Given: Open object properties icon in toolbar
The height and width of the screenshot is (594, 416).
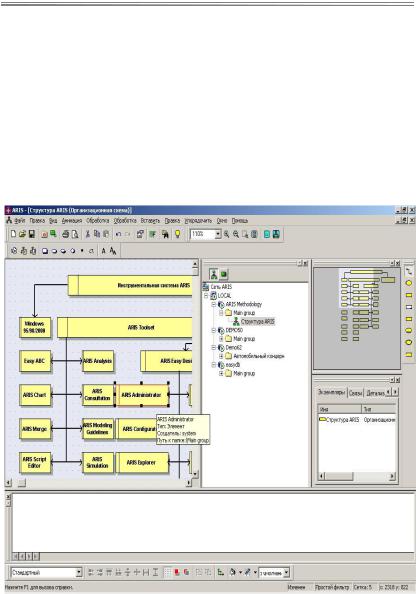Looking at the screenshot, I should pyautogui.click(x=140, y=234).
